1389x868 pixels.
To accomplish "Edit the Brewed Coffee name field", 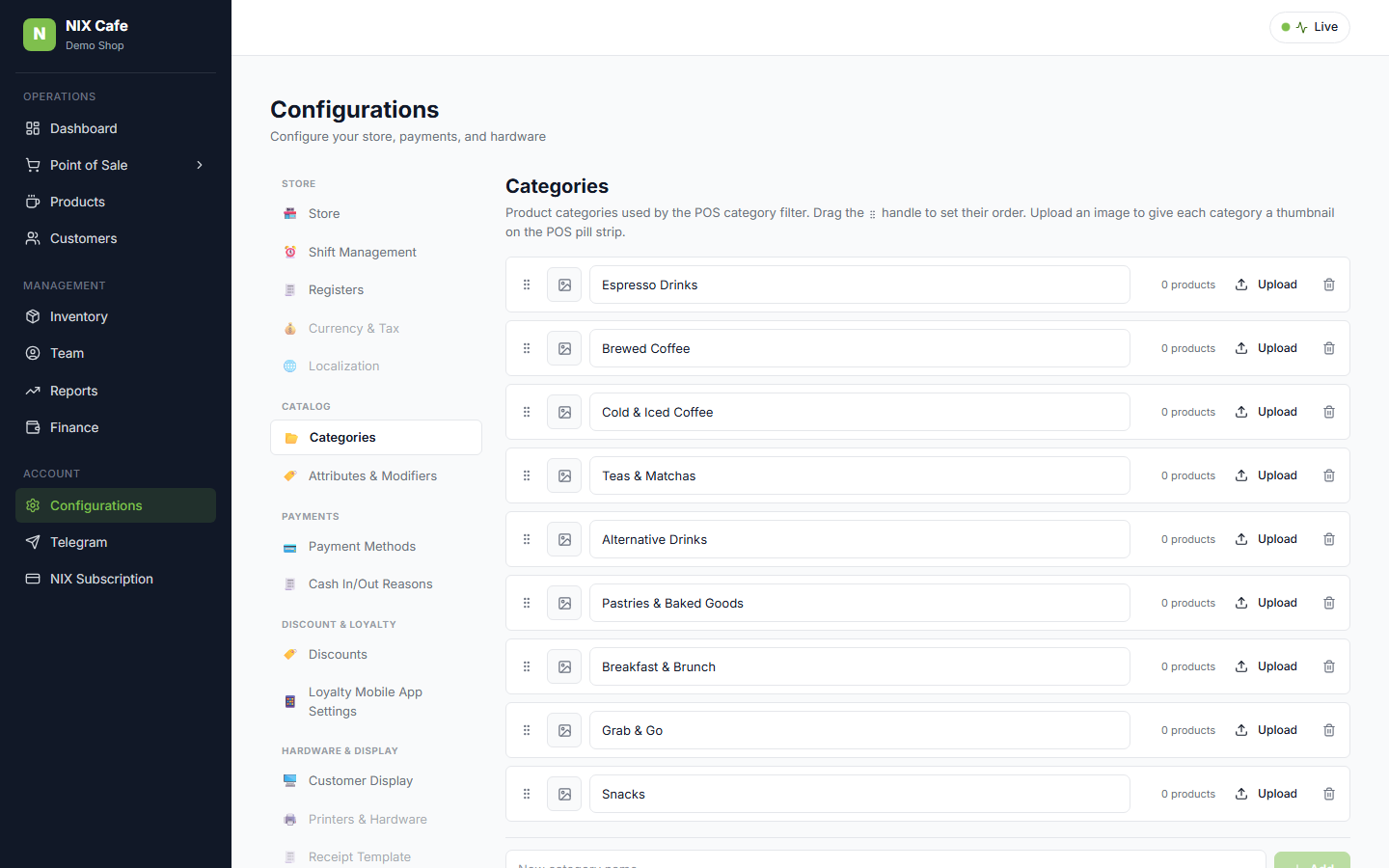I will (859, 348).
